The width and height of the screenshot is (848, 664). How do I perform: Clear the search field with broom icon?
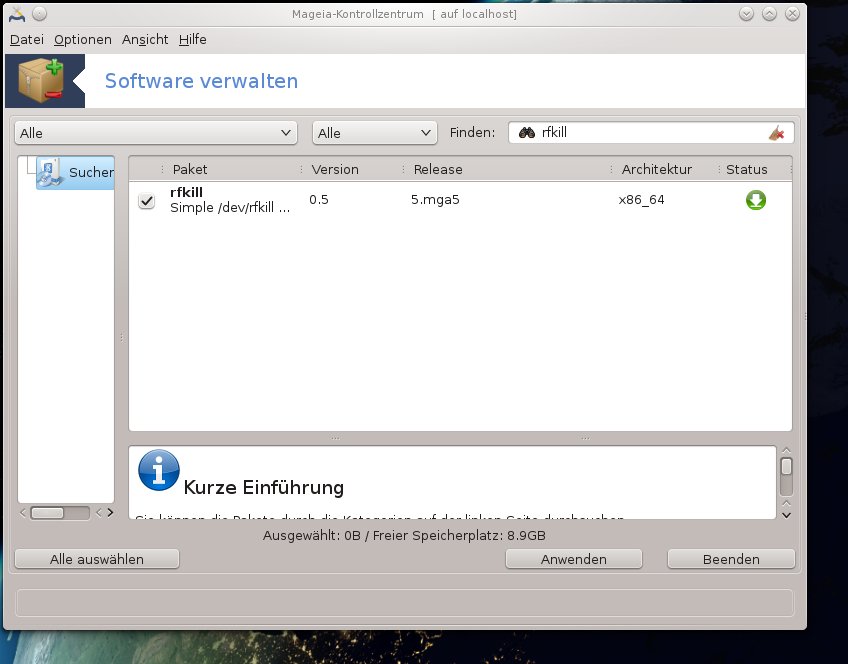point(777,132)
